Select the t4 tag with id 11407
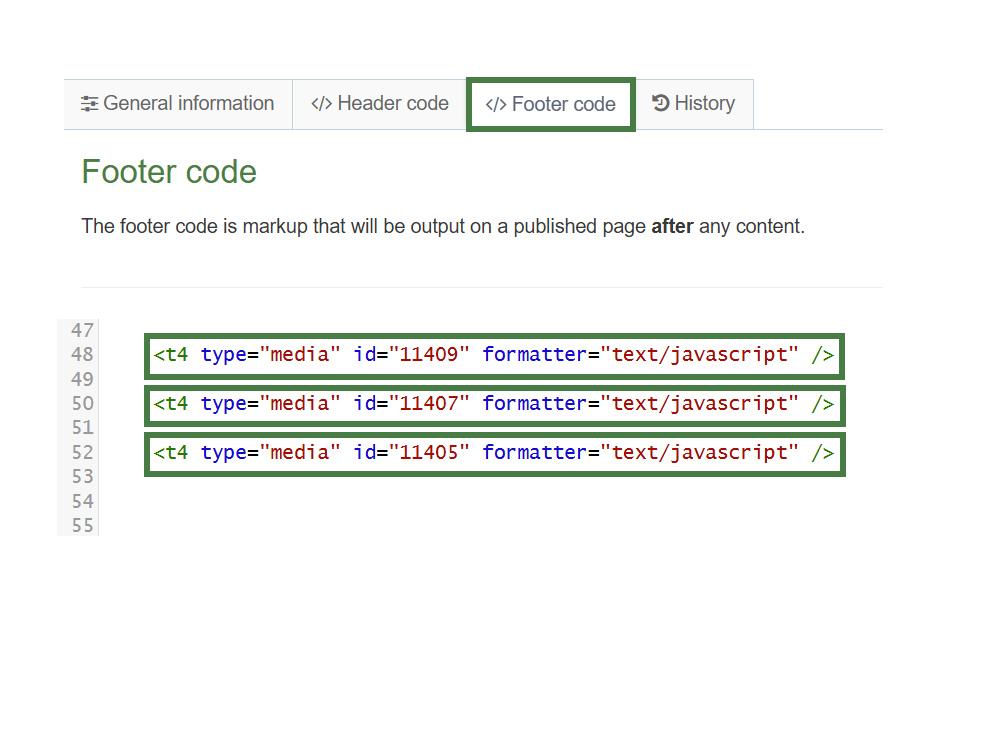1000x750 pixels. point(494,404)
